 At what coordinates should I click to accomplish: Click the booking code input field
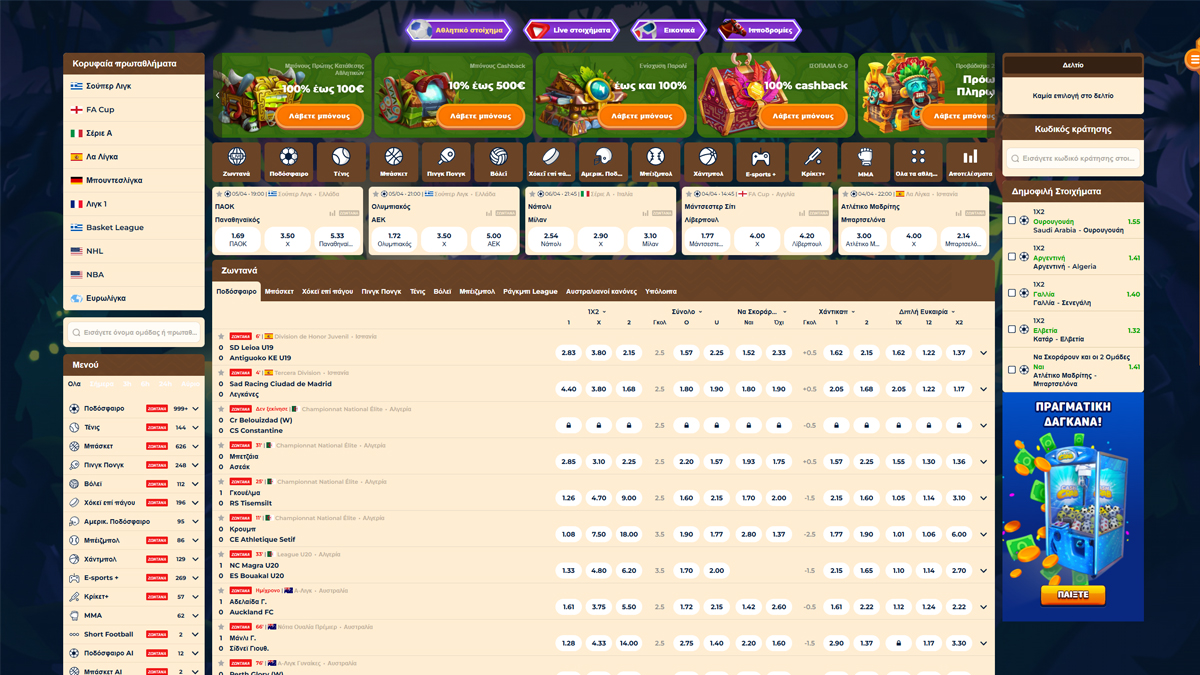pos(1073,158)
